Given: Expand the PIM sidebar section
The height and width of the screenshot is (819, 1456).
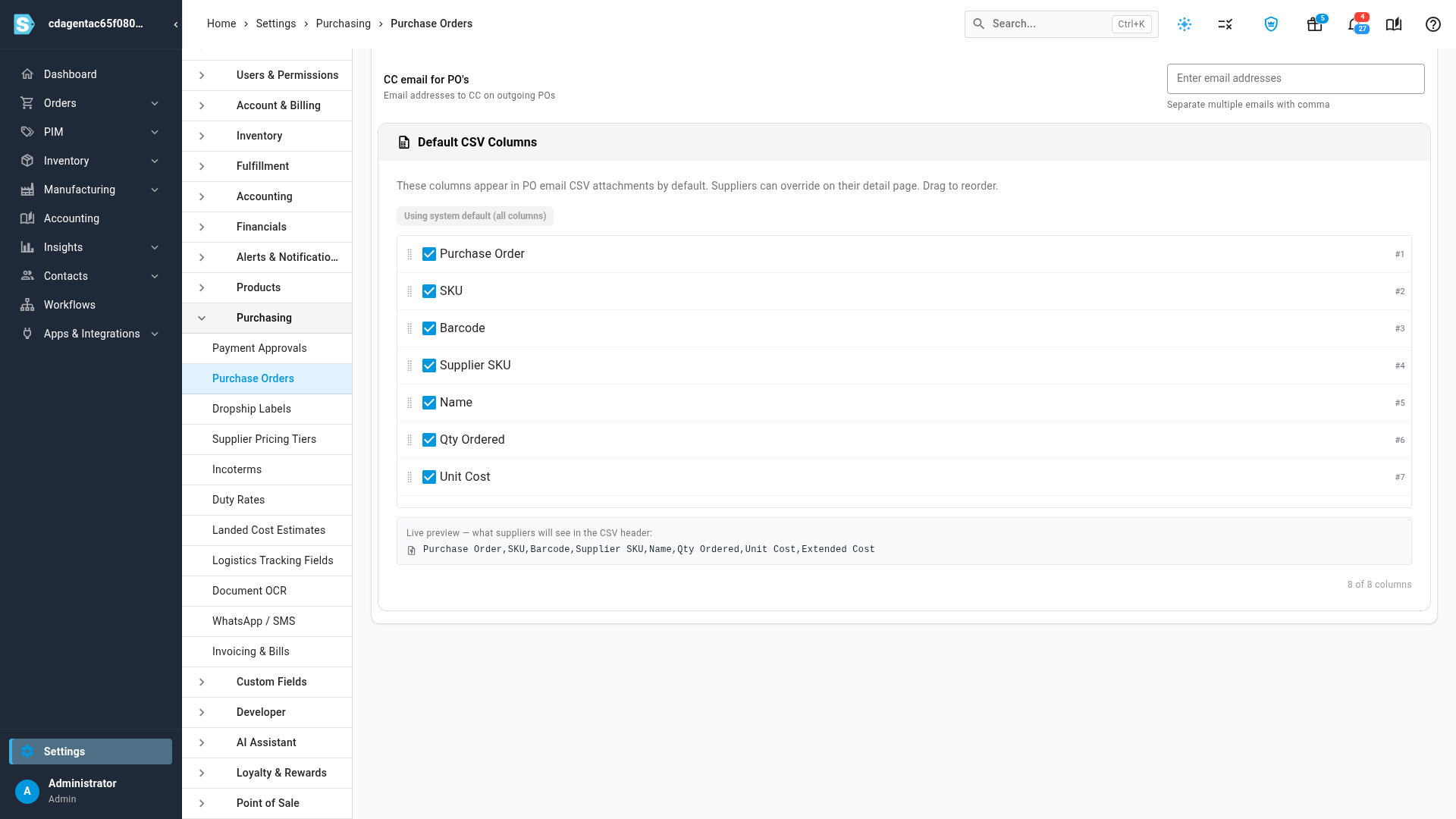Looking at the screenshot, I should coord(155,132).
